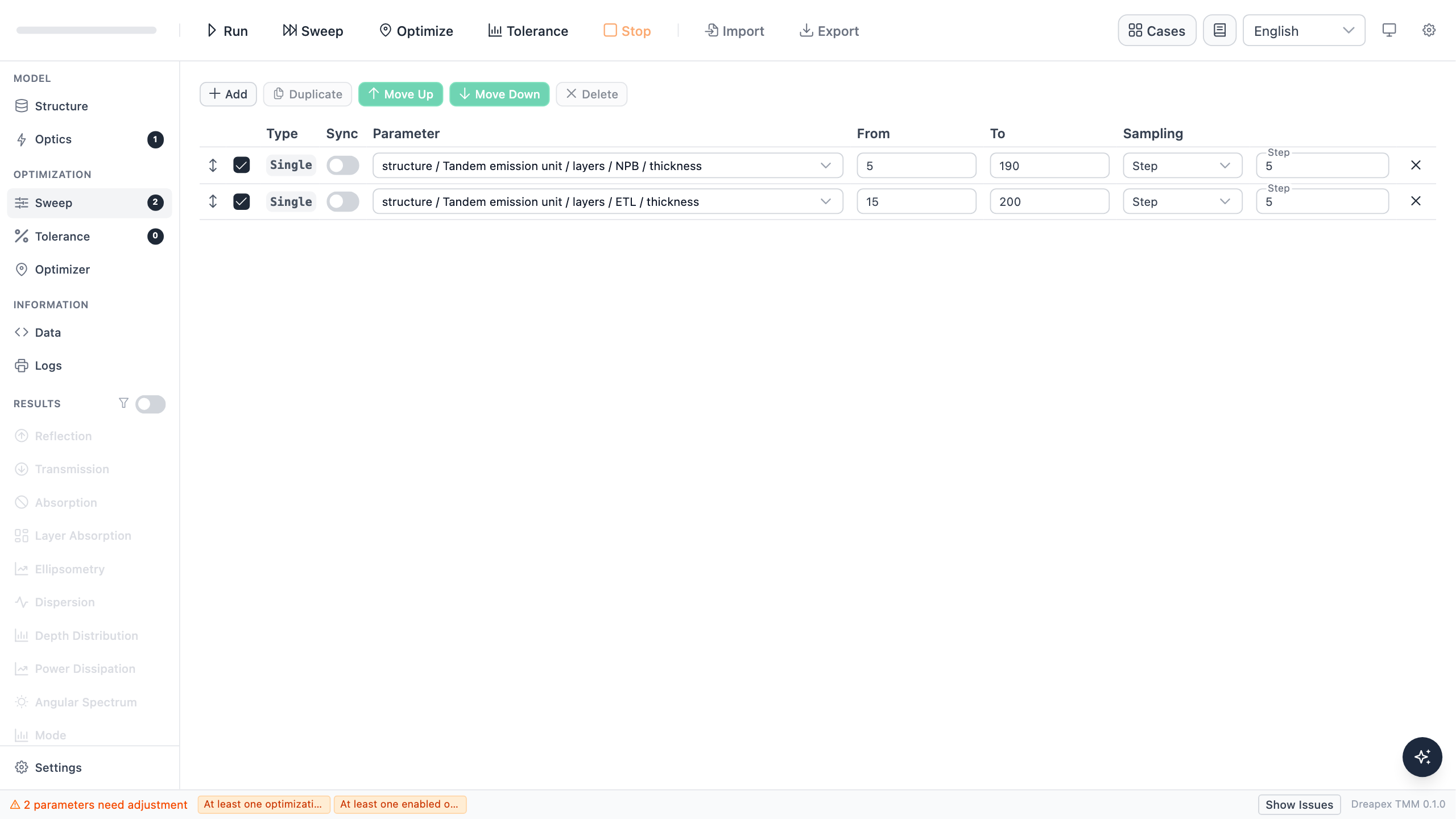
Task: Launch Optimize from the top toolbar
Action: coord(416,31)
